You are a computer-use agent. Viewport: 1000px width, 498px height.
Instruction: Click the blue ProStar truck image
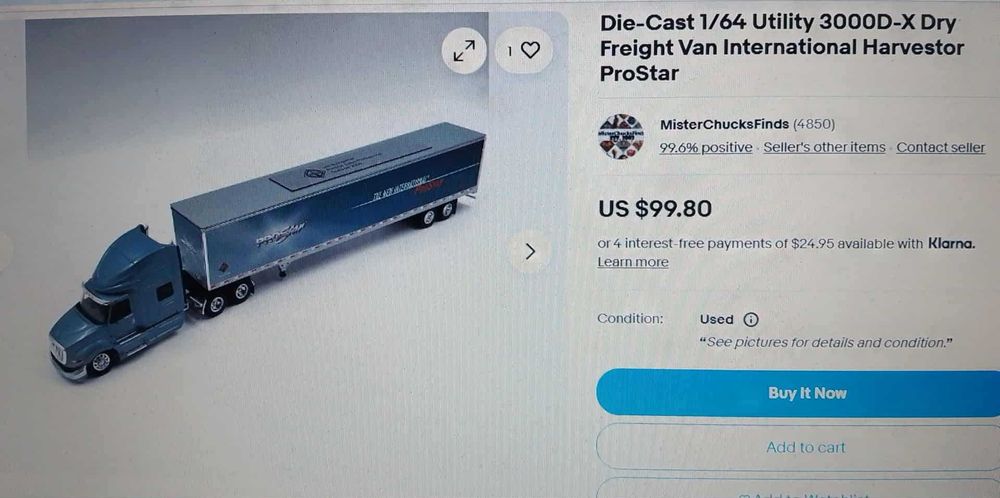(x=267, y=250)
